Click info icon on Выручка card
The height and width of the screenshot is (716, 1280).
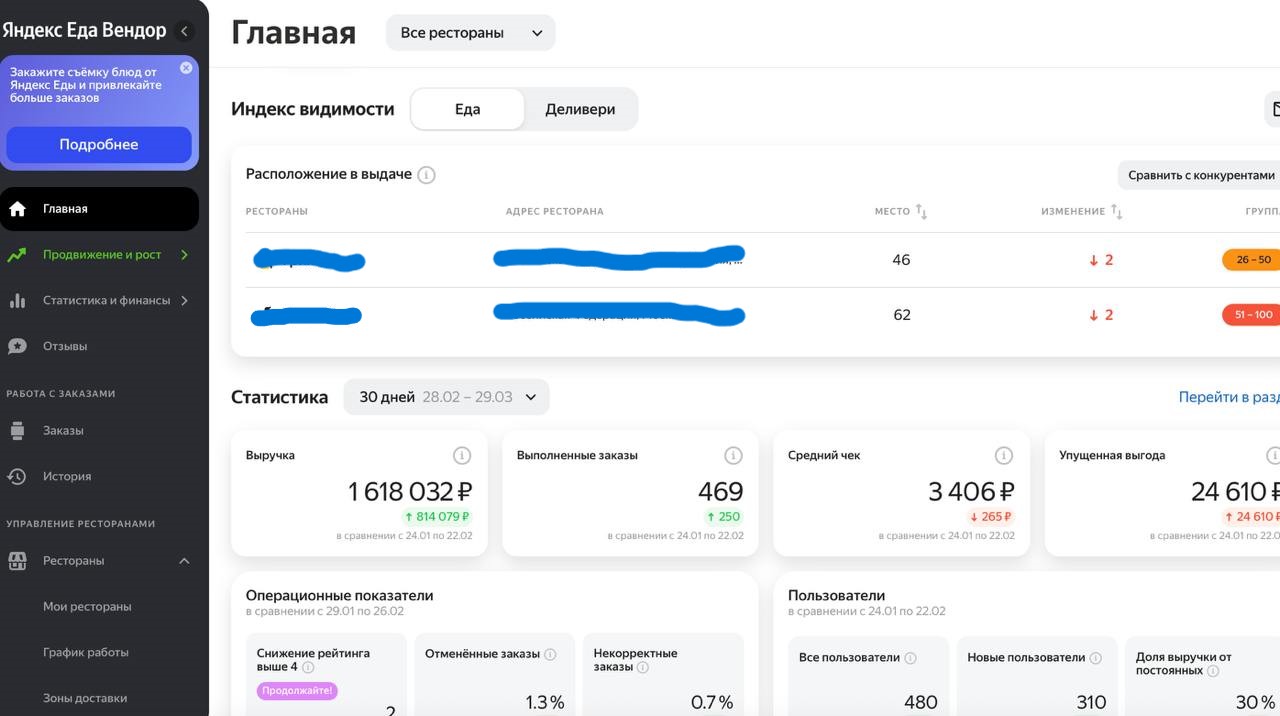pos(462,456)
